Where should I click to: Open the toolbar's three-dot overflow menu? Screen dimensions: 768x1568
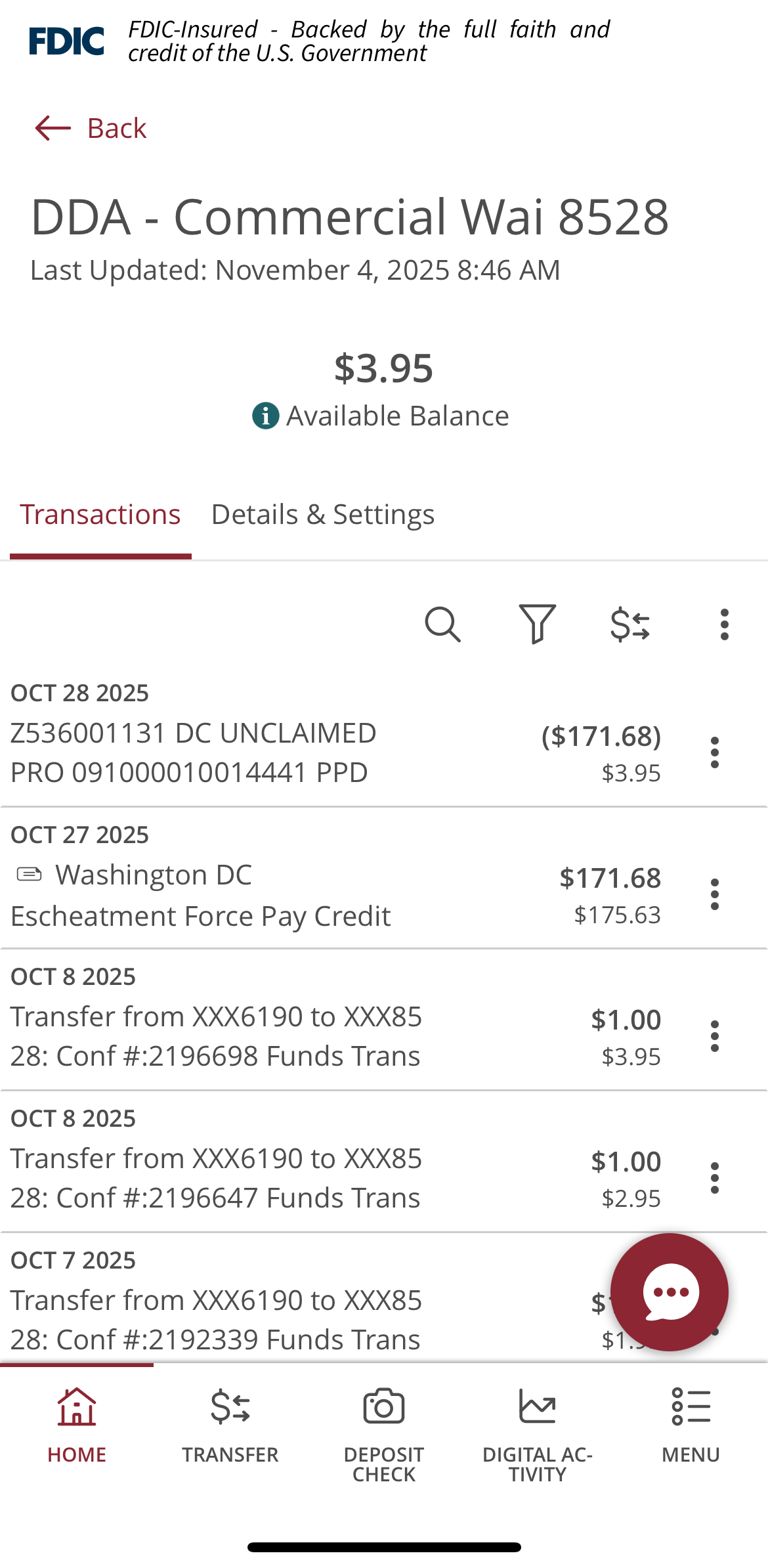[x=724, y=624]
